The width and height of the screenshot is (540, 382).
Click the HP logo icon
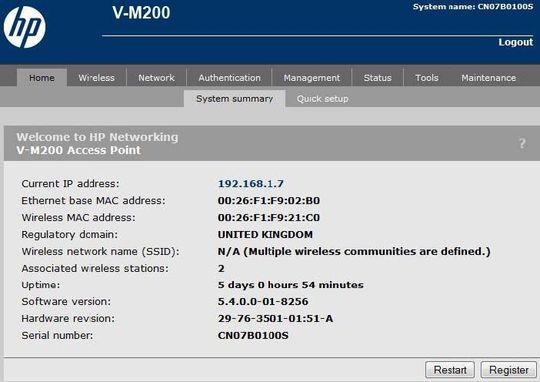pos(24,27)
